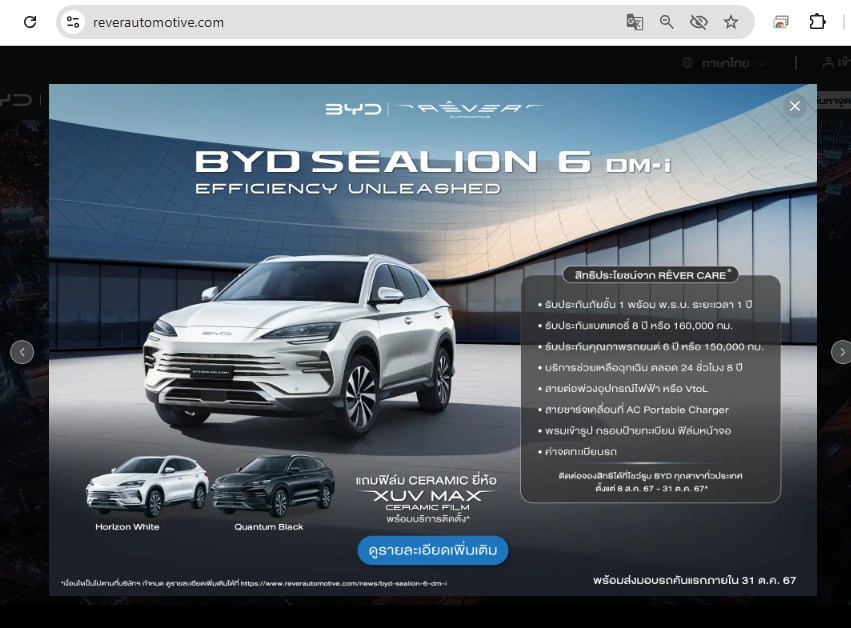Open the media control toolbar icon
This screenshot has height=628, width=851.
point(780,22)
